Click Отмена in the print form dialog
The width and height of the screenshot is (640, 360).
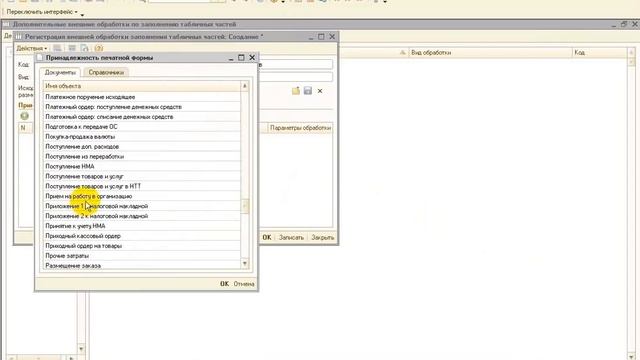[244, 284]
